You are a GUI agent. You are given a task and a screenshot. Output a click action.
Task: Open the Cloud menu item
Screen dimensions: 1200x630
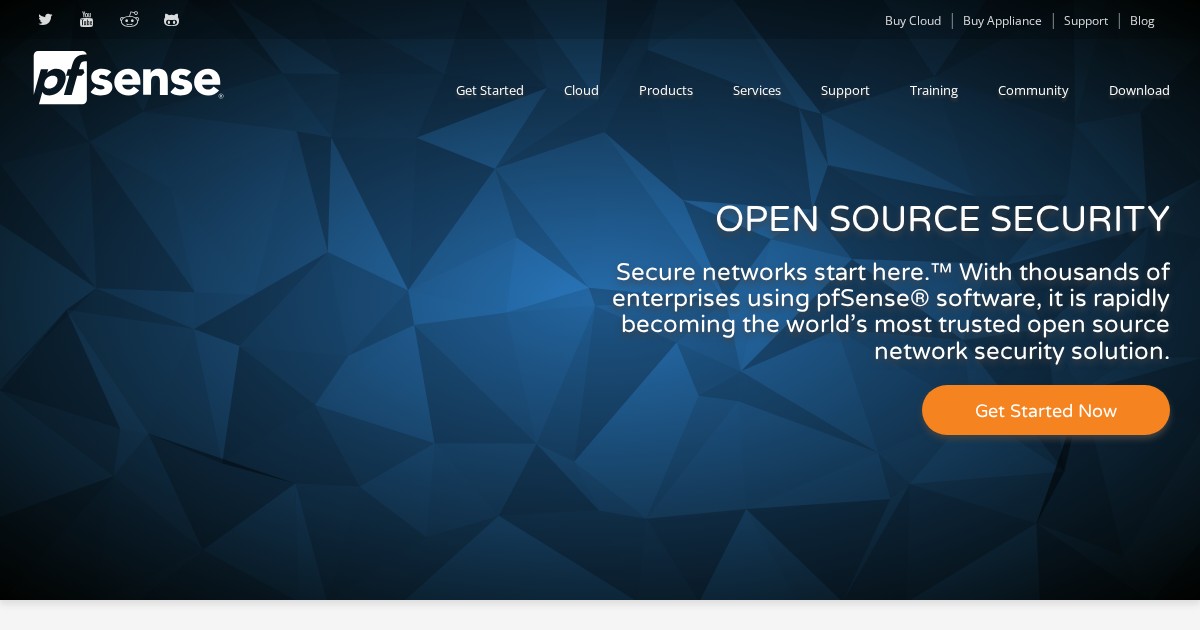pyautogui.click(x=581, y=91)
